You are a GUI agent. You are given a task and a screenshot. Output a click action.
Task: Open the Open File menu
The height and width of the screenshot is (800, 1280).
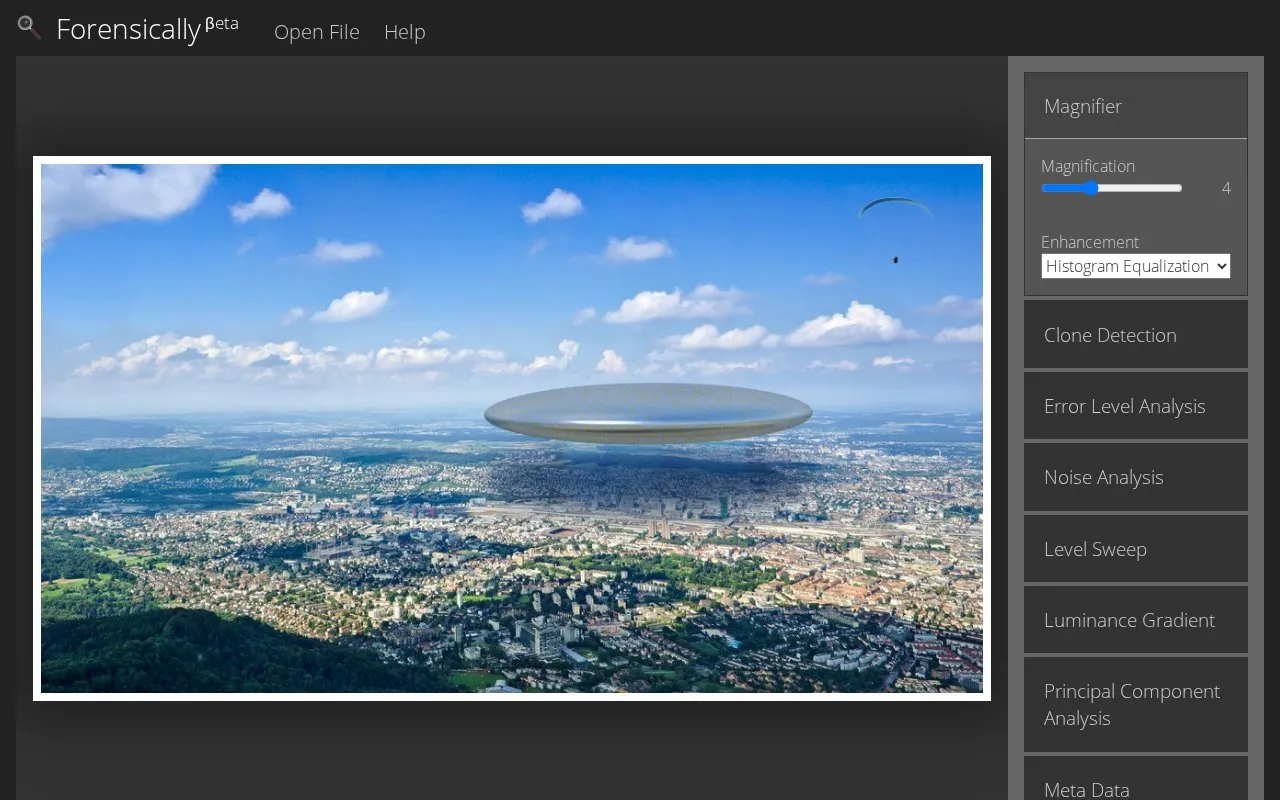(x=317, y=32)
